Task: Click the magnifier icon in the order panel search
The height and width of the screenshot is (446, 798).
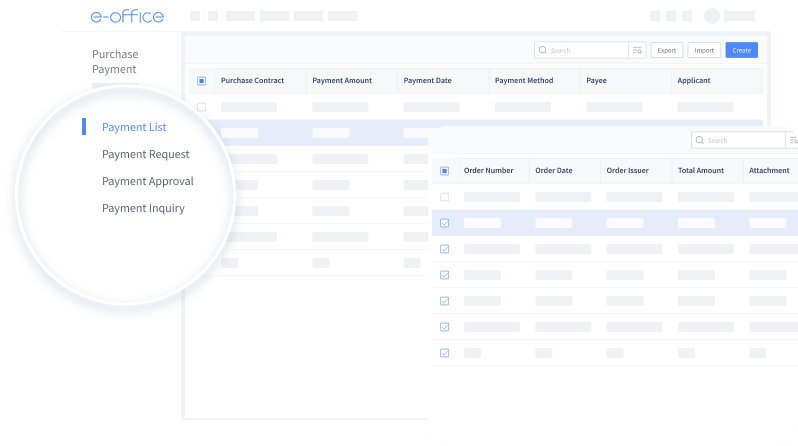Action: pos(700,140)
